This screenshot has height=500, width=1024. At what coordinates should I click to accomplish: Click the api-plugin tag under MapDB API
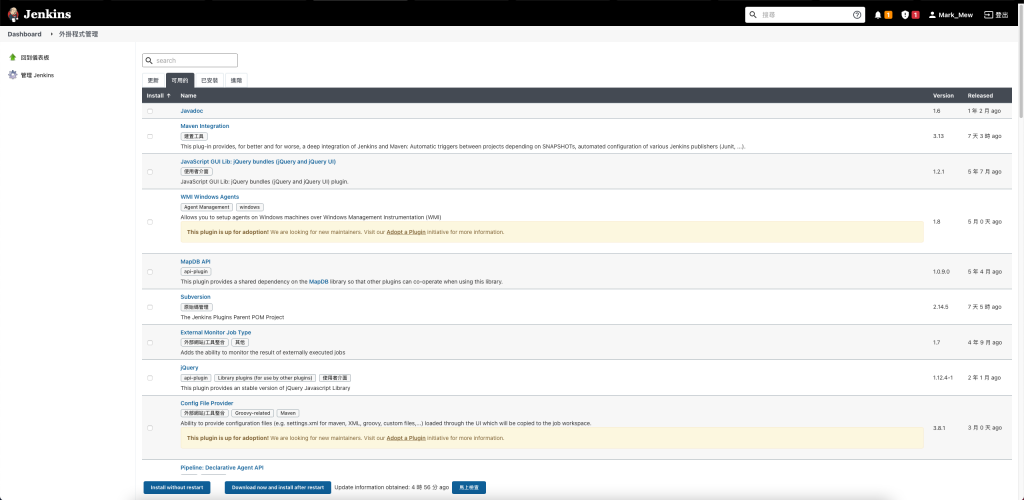click(196, 272)
